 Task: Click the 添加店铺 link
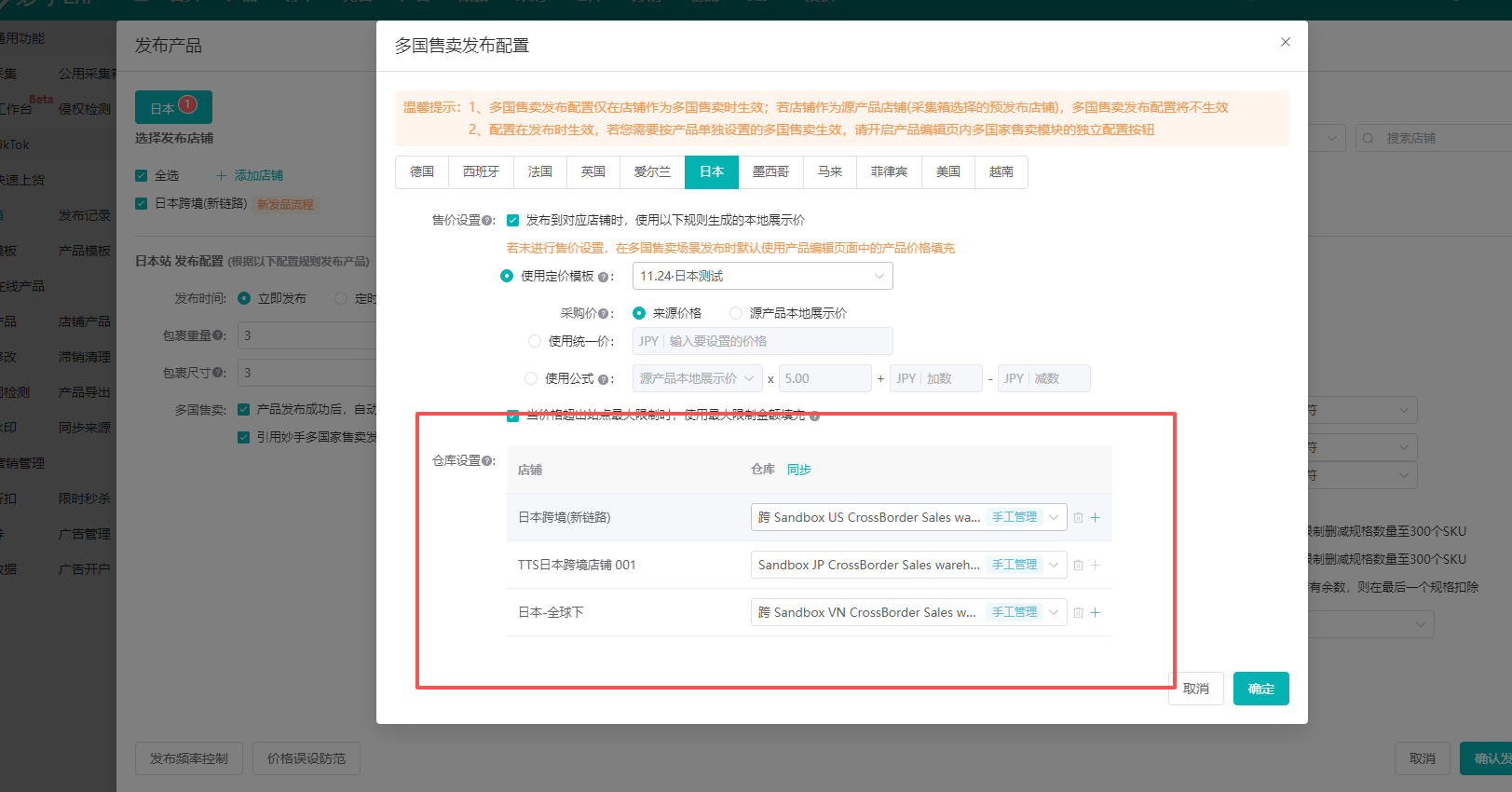(x=250, y=175)
